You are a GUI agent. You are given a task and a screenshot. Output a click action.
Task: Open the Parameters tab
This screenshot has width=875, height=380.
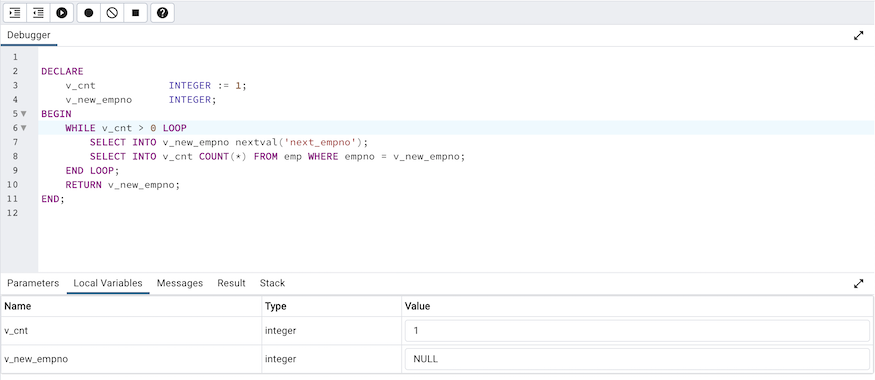pos(33,283)
